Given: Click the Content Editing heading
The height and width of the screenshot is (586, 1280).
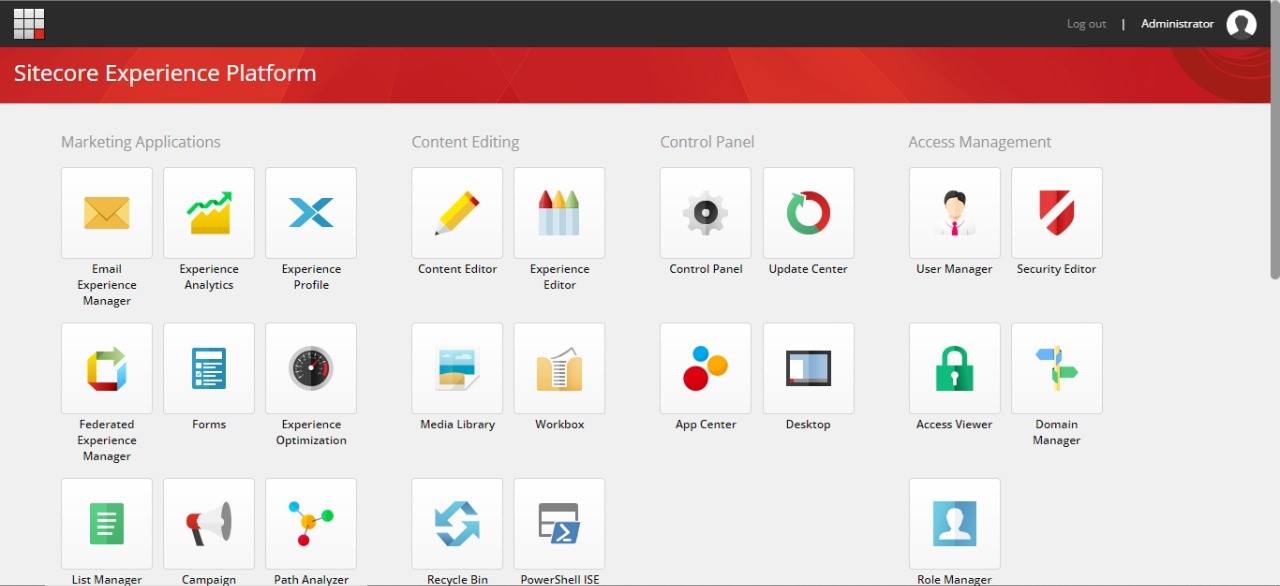Looking at the screenshot, I should tap(465, 142).
